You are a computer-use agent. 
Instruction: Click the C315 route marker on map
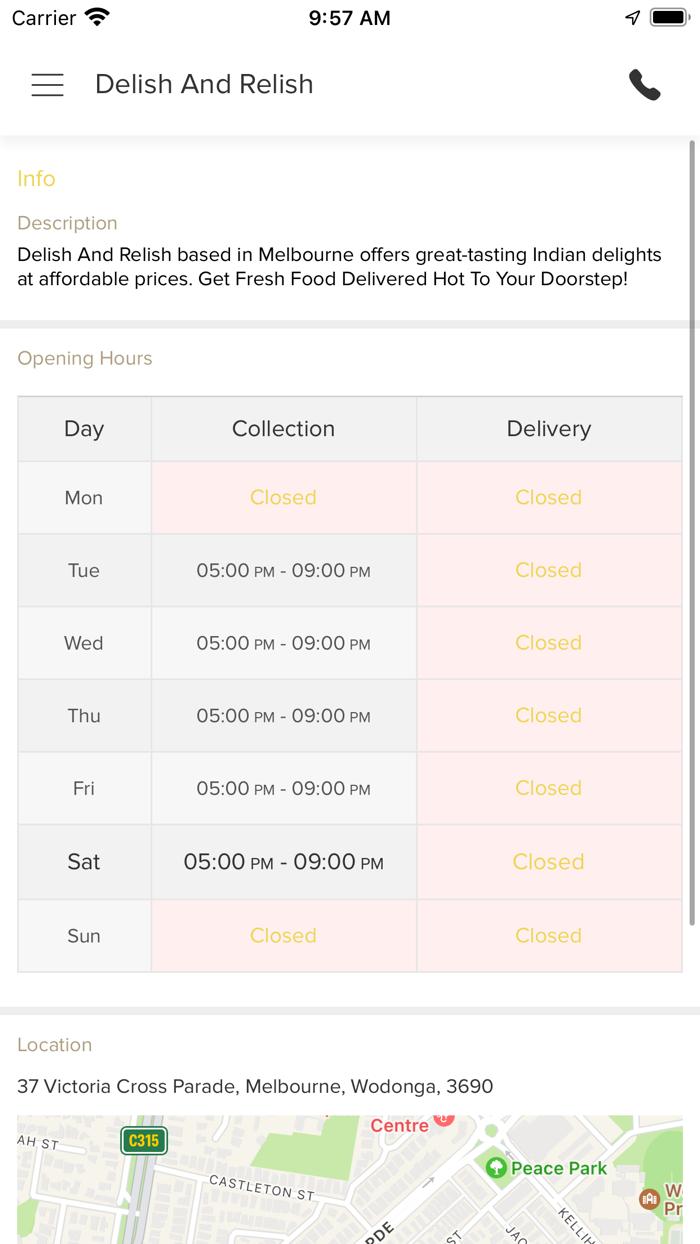pyautogui.click(x=144, y=1140)
